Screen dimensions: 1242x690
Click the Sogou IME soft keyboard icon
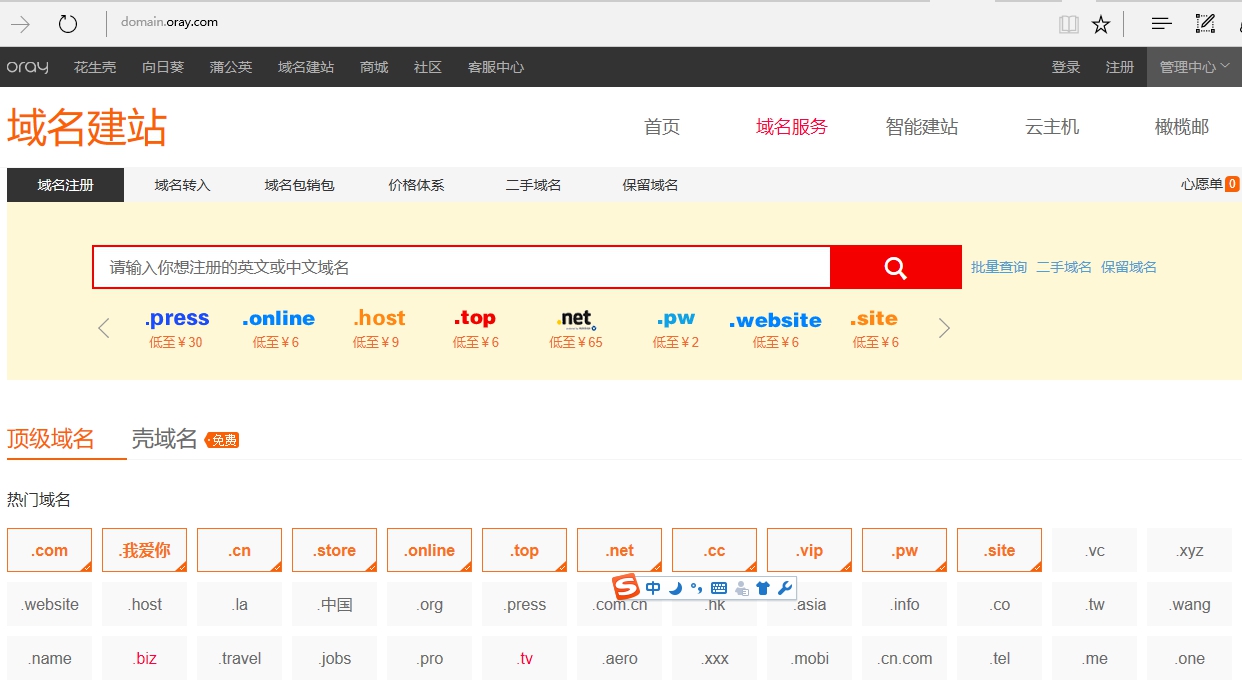[x=718, y=588]
